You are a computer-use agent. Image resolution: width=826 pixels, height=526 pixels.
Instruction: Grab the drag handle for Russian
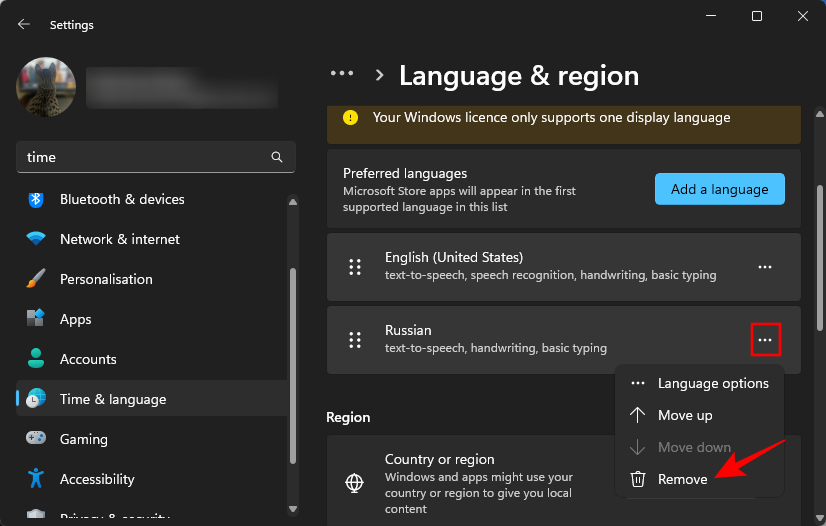[x=354, y=340]
